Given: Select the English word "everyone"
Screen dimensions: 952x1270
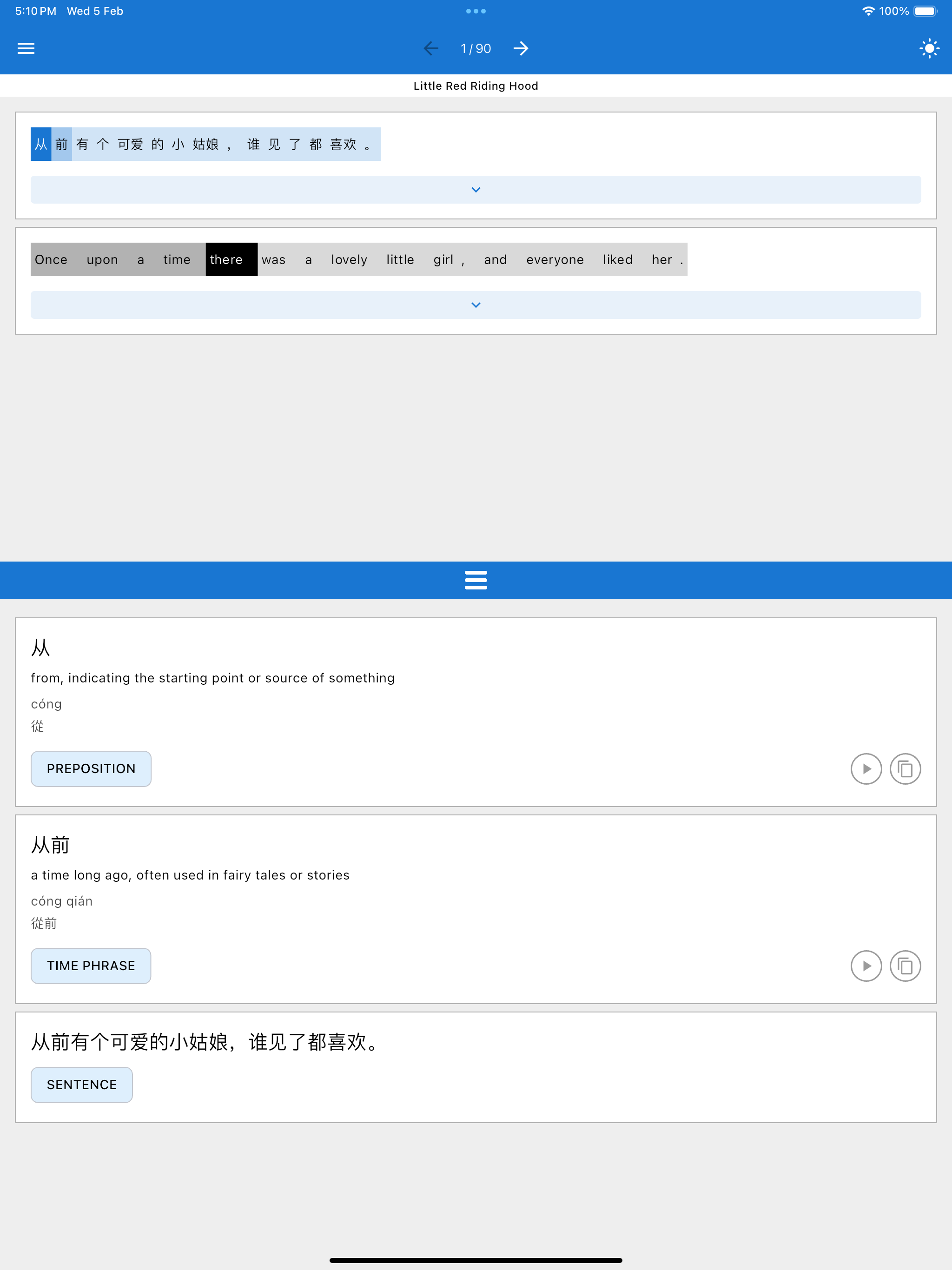Looking at the screenshot, I should tap(555, 259).
